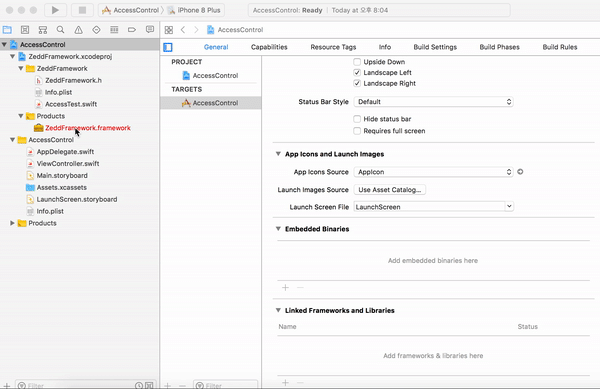Add a linked framework with plus button
This screenshot has height=389, width=600.
[285, 382]
